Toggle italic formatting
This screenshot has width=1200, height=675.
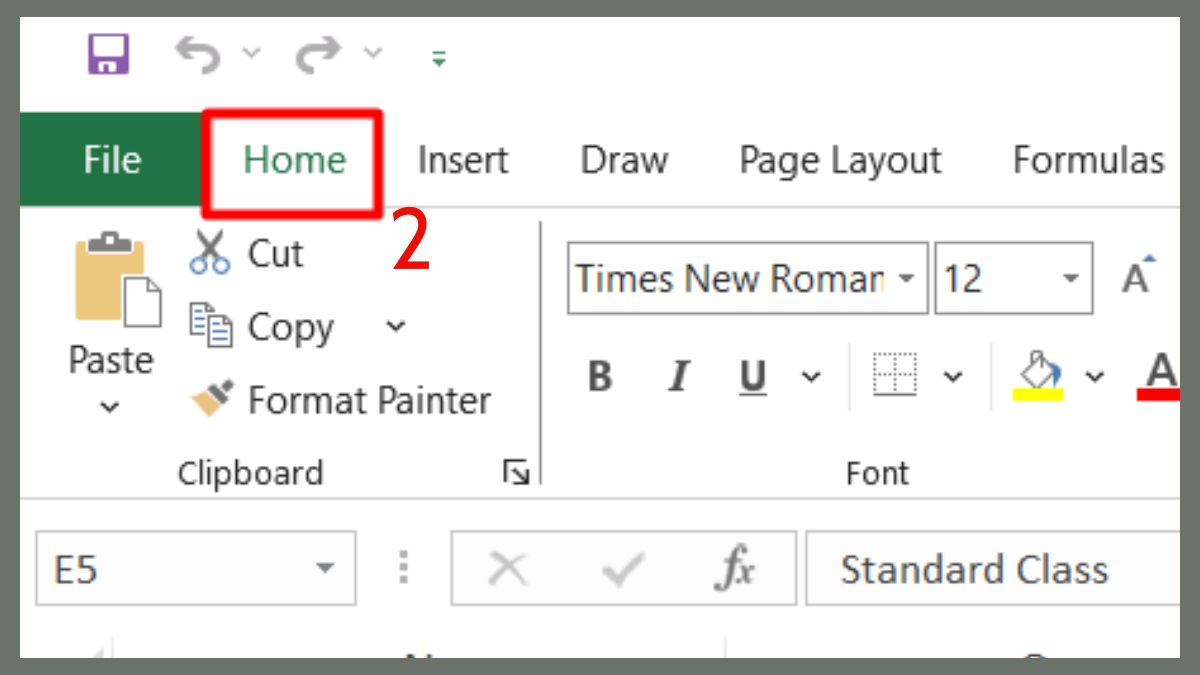(677, 377)
